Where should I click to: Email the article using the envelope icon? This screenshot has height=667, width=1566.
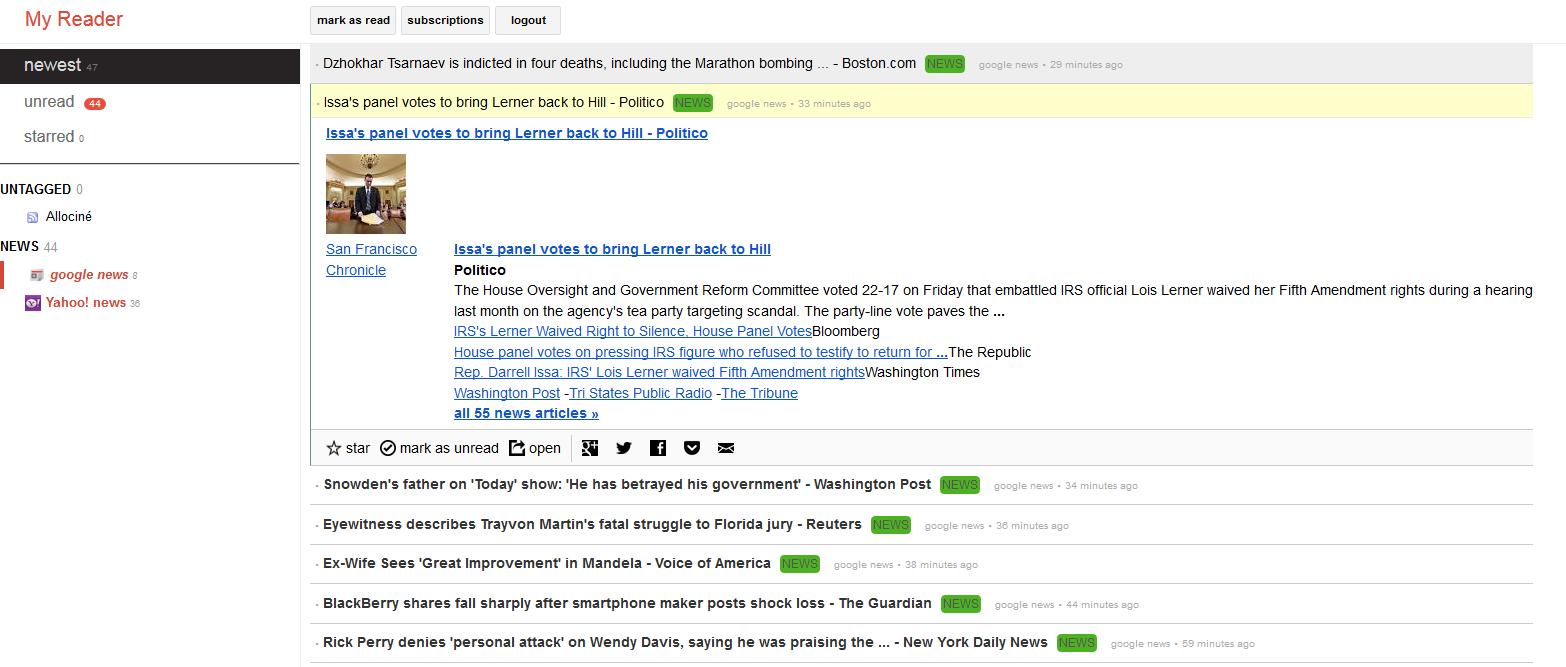726,448
